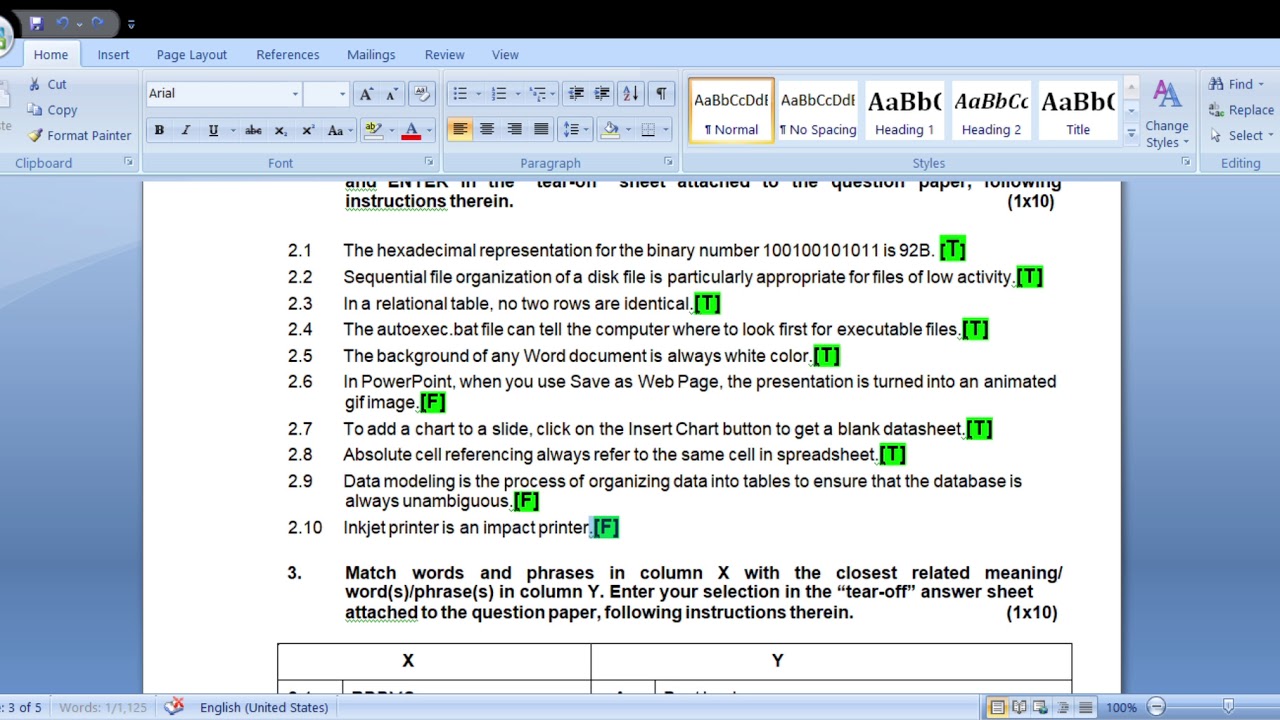Apply the Heading 2 style
The width and height of the screenshot is (1280, 720).
pyautogui.click(x=991, y=111)
